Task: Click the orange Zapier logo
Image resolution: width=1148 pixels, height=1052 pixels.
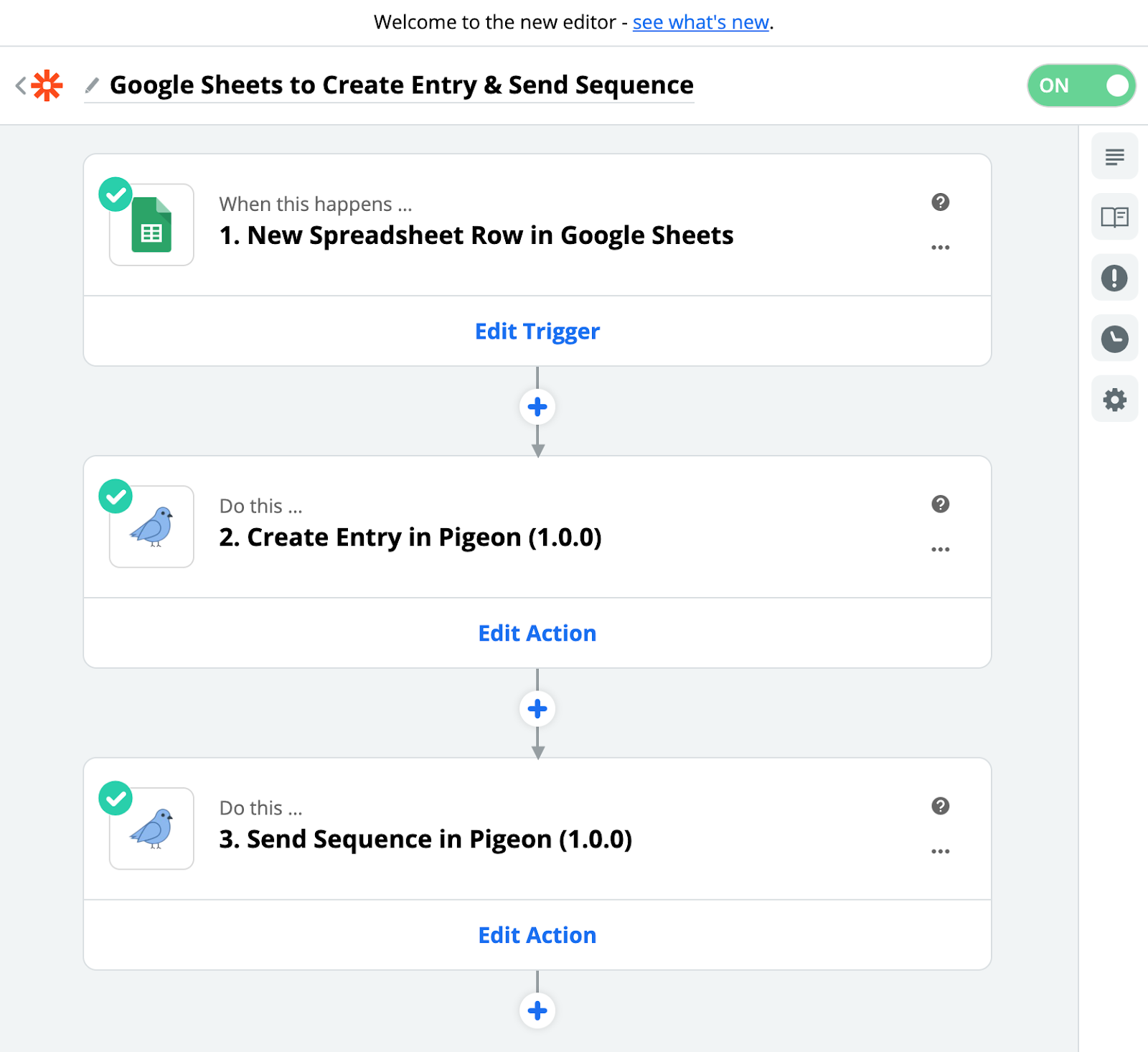Action: point(47,85)
